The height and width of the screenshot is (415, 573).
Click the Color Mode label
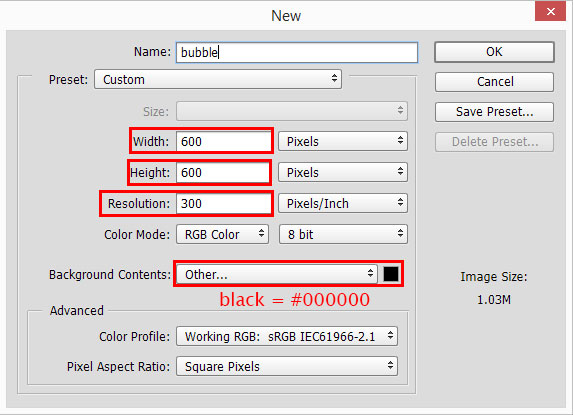click(137, 235)
